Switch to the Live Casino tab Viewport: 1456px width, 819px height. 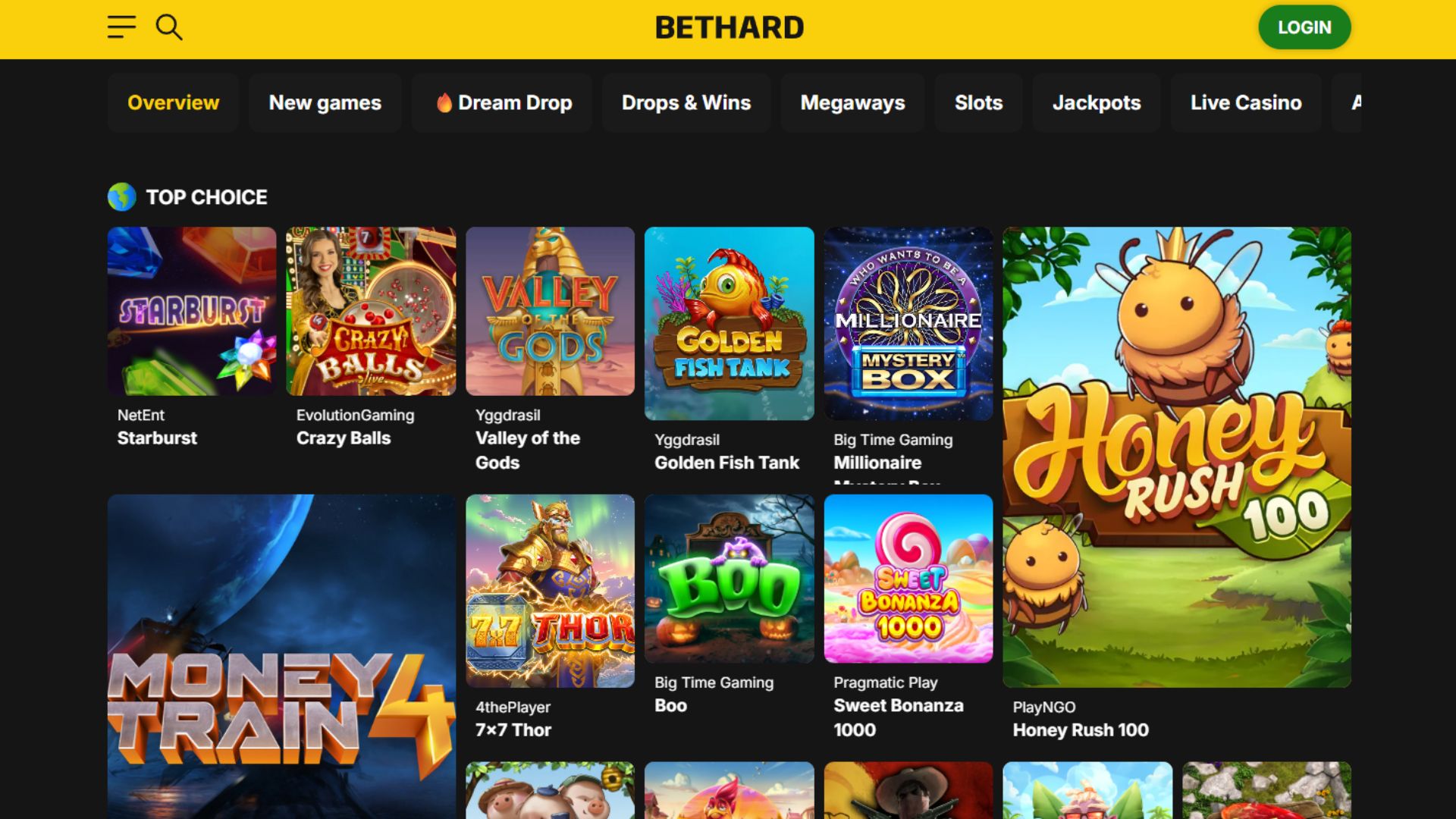click(x=1246, y=102)
